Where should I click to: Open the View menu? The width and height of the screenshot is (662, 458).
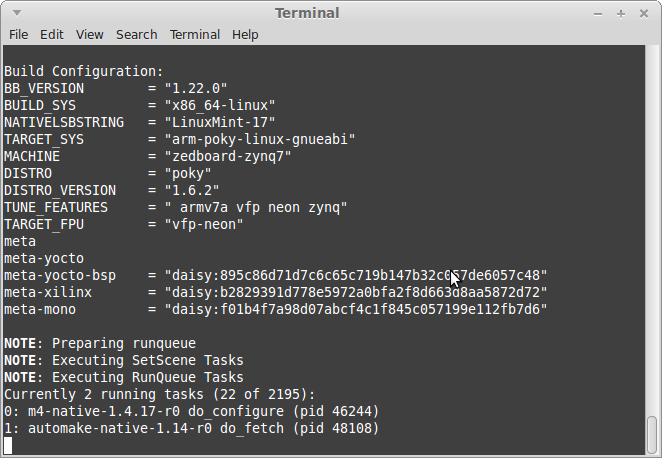(90, 35)
